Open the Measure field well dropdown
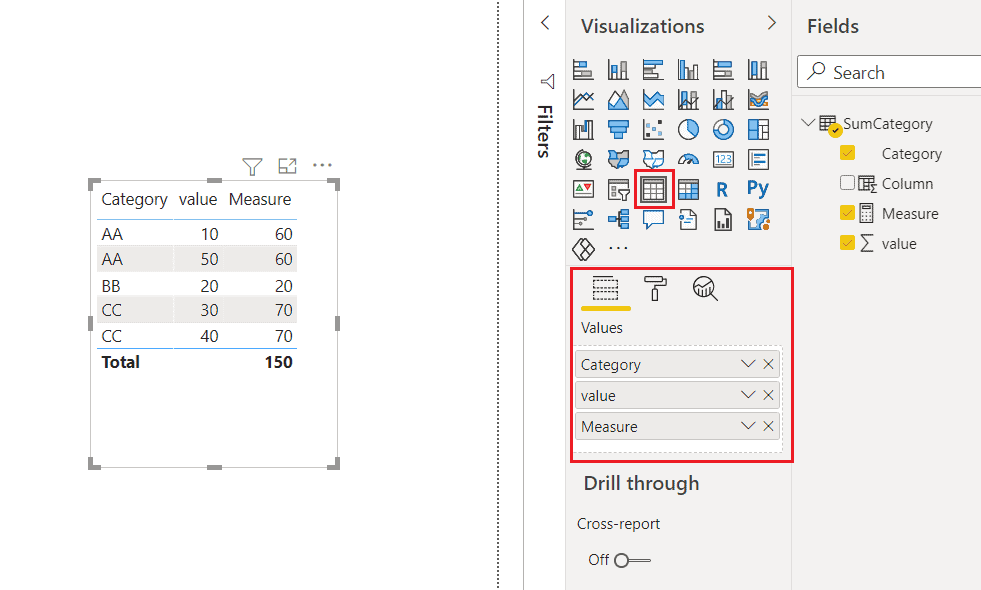Screen dimensions: 981x590 pyautogui.click(x=750, y=425)
